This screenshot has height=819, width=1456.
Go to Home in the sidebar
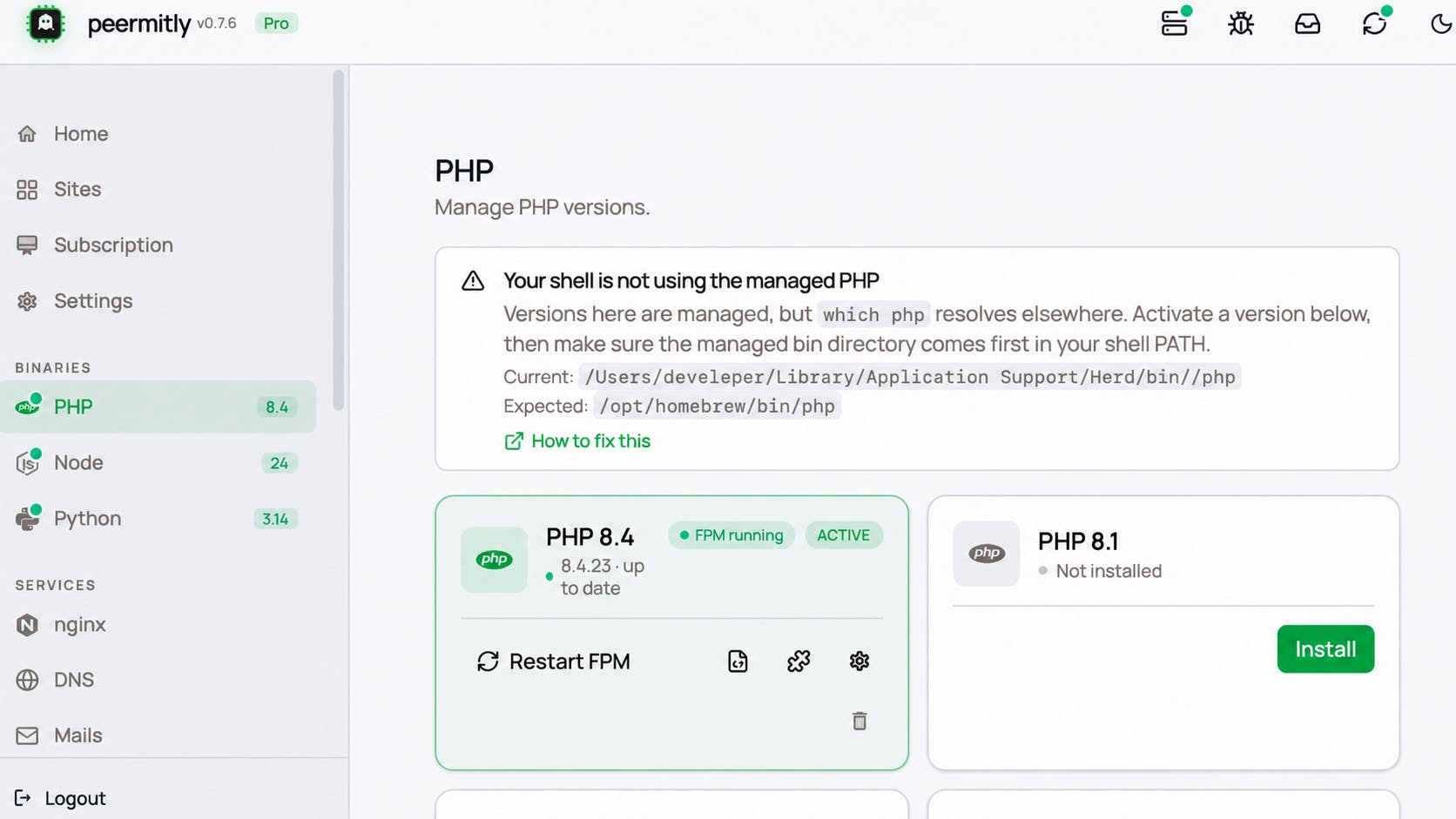point(158,133)
